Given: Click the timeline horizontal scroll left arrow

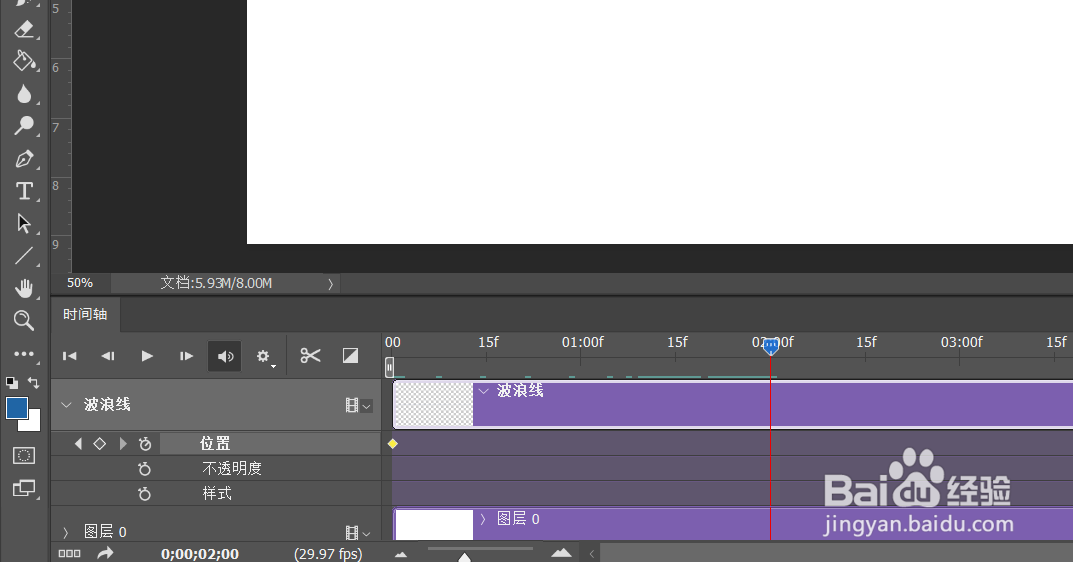Looking at the screenshot, I should 592,553.
